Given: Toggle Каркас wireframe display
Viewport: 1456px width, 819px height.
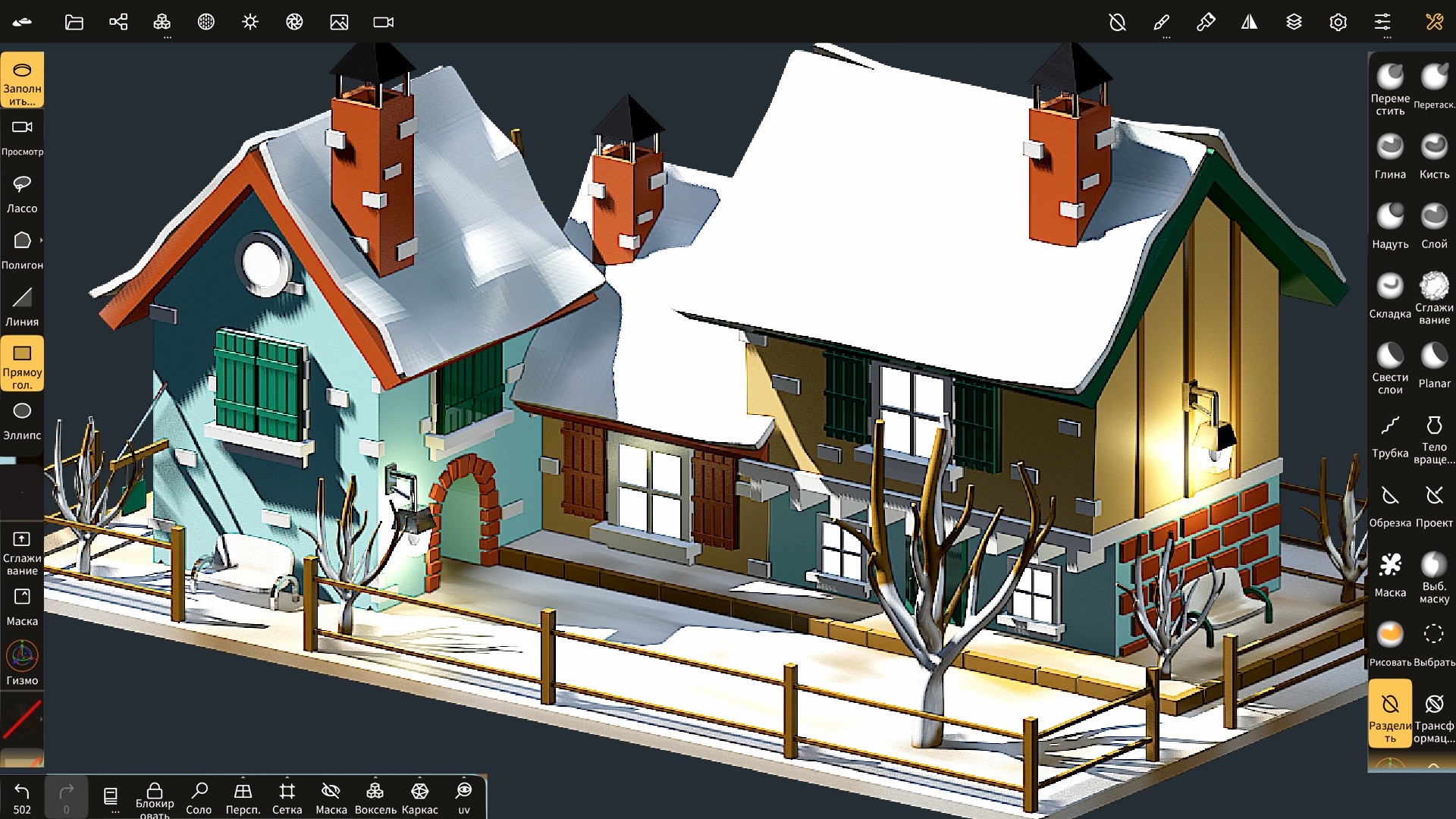Looking at the screenshot, I should click(x=419, y=798).
